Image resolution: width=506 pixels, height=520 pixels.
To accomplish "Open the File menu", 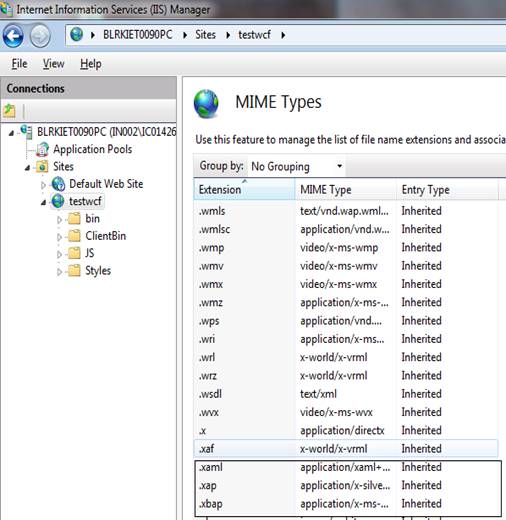I will 19,64.
